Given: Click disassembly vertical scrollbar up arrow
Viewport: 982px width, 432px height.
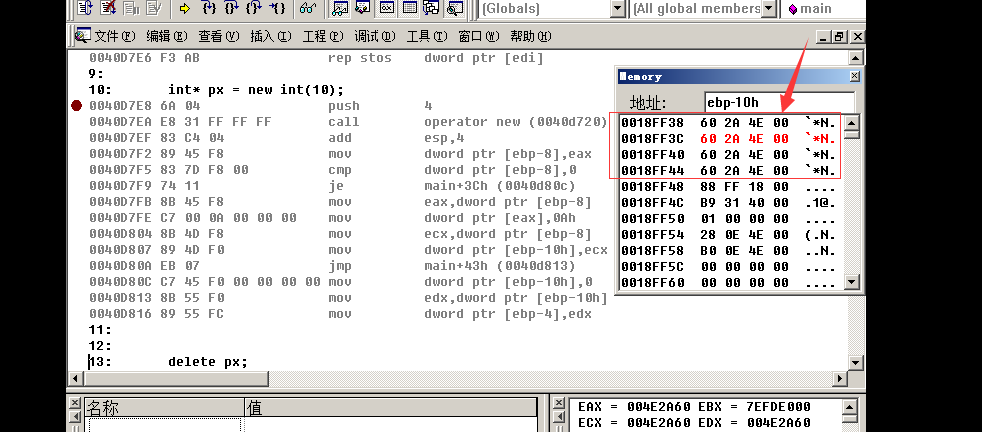Looking at the screenshot, I should coord(856,58).
